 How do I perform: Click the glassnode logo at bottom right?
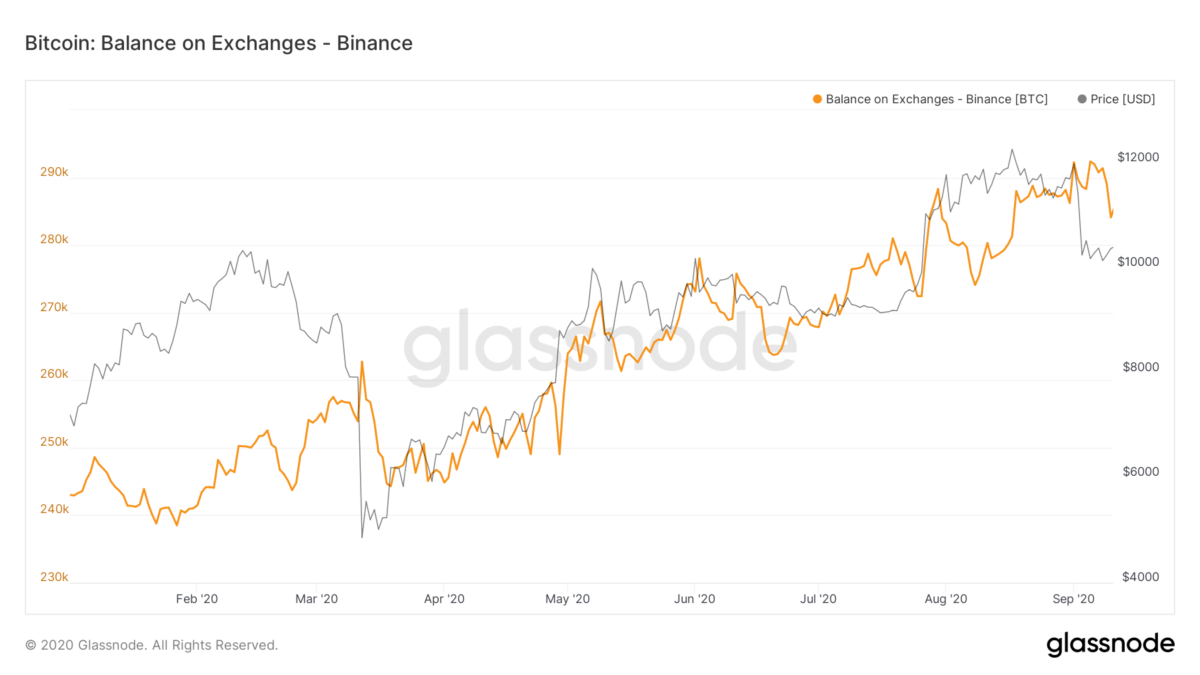tap(1110, 645)
